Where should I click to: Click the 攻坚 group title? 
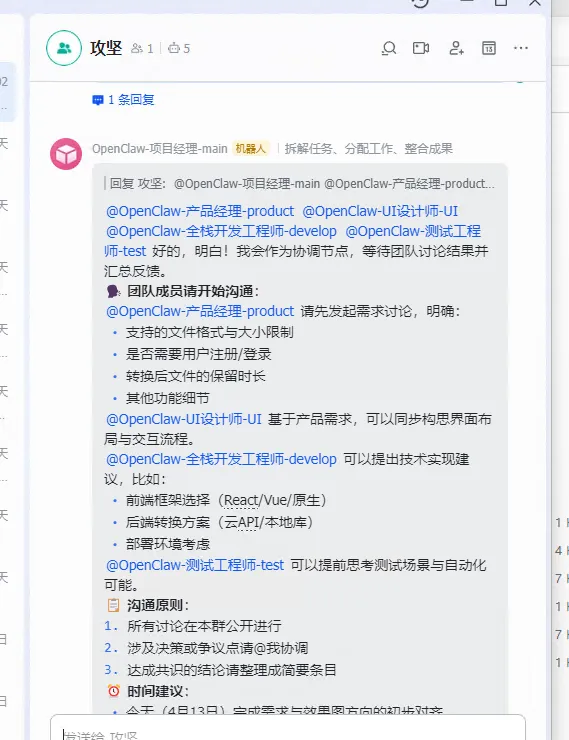click(106, 48)
